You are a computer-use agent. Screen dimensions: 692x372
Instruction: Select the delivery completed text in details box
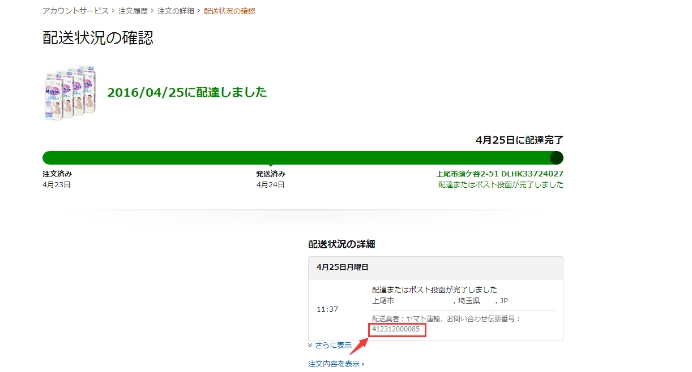tap(434, 289)
